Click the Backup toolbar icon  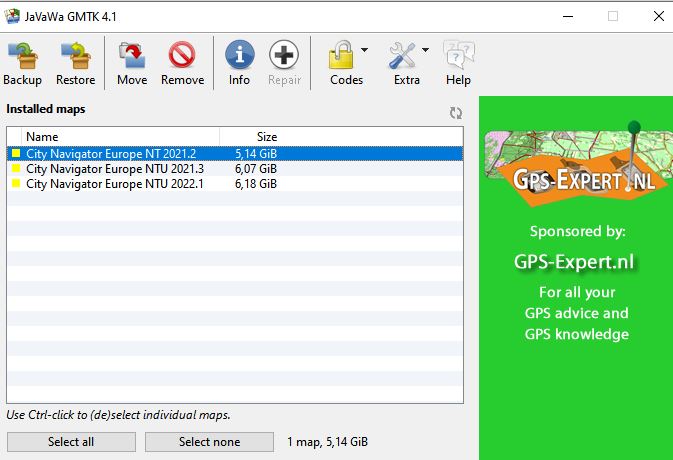[23, 56]
